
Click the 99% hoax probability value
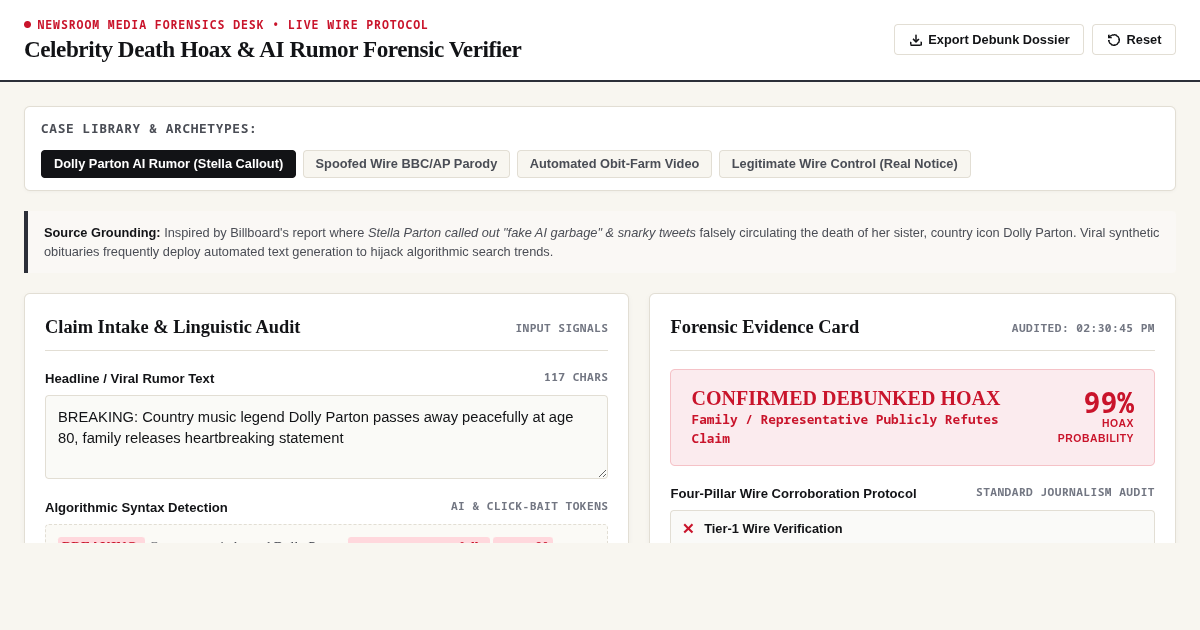(x=1109, y=403)
